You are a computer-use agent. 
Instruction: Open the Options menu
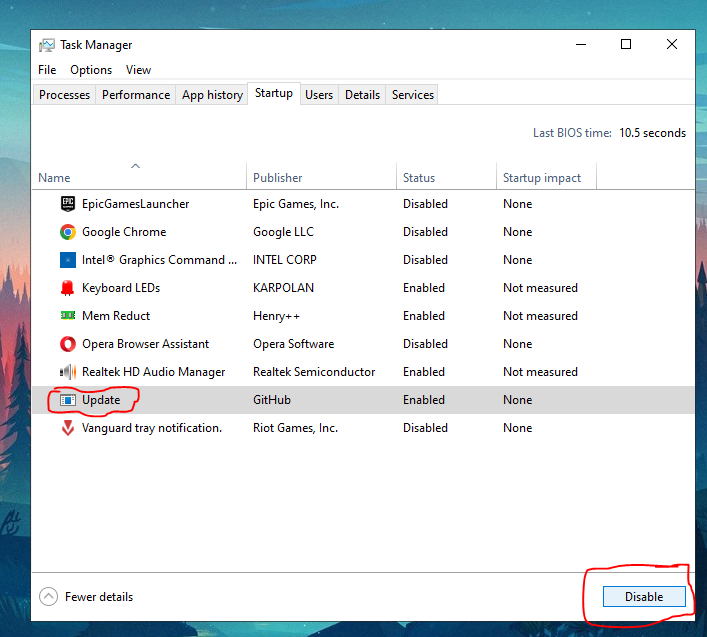pos(91,70)
